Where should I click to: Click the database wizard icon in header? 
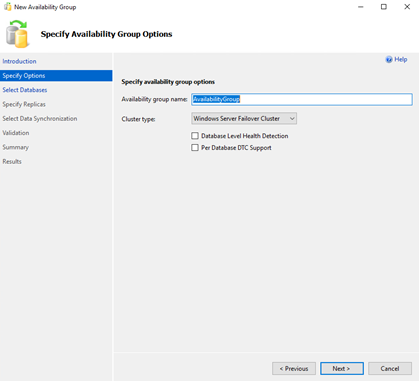[x=17, y=34]
